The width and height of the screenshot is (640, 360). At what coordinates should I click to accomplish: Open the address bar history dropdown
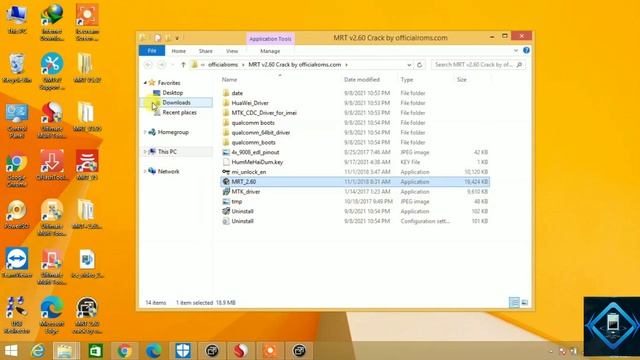click(409, 65)
